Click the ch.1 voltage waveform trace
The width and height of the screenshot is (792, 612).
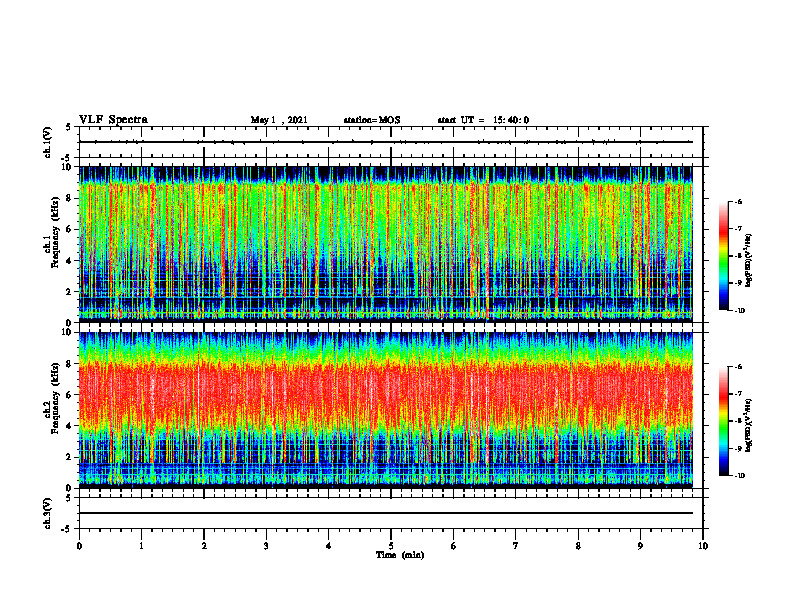pyautogui.click(x=386, y=142)
